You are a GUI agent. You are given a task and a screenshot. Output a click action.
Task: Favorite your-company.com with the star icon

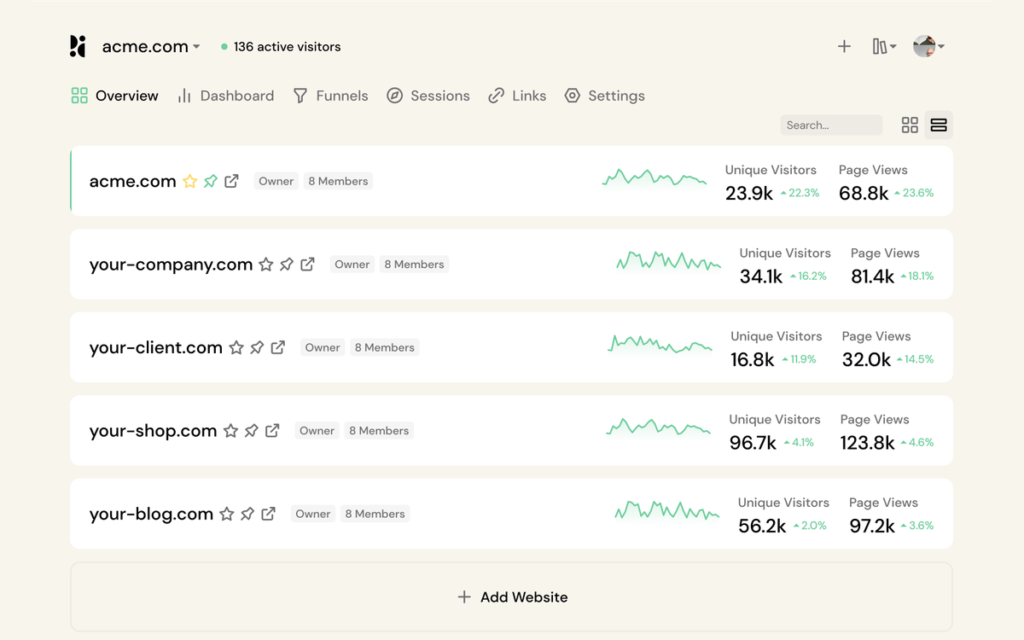click(266, 264)
